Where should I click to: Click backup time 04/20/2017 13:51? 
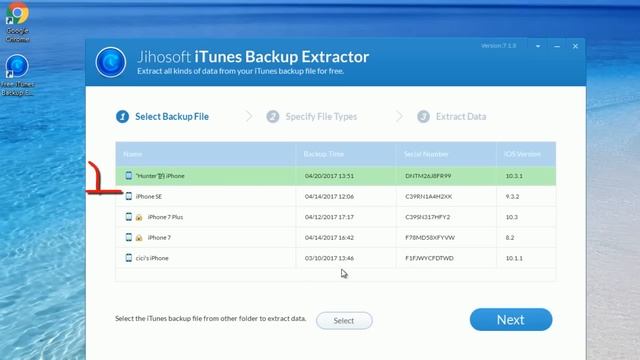click(x=329, y=176)
